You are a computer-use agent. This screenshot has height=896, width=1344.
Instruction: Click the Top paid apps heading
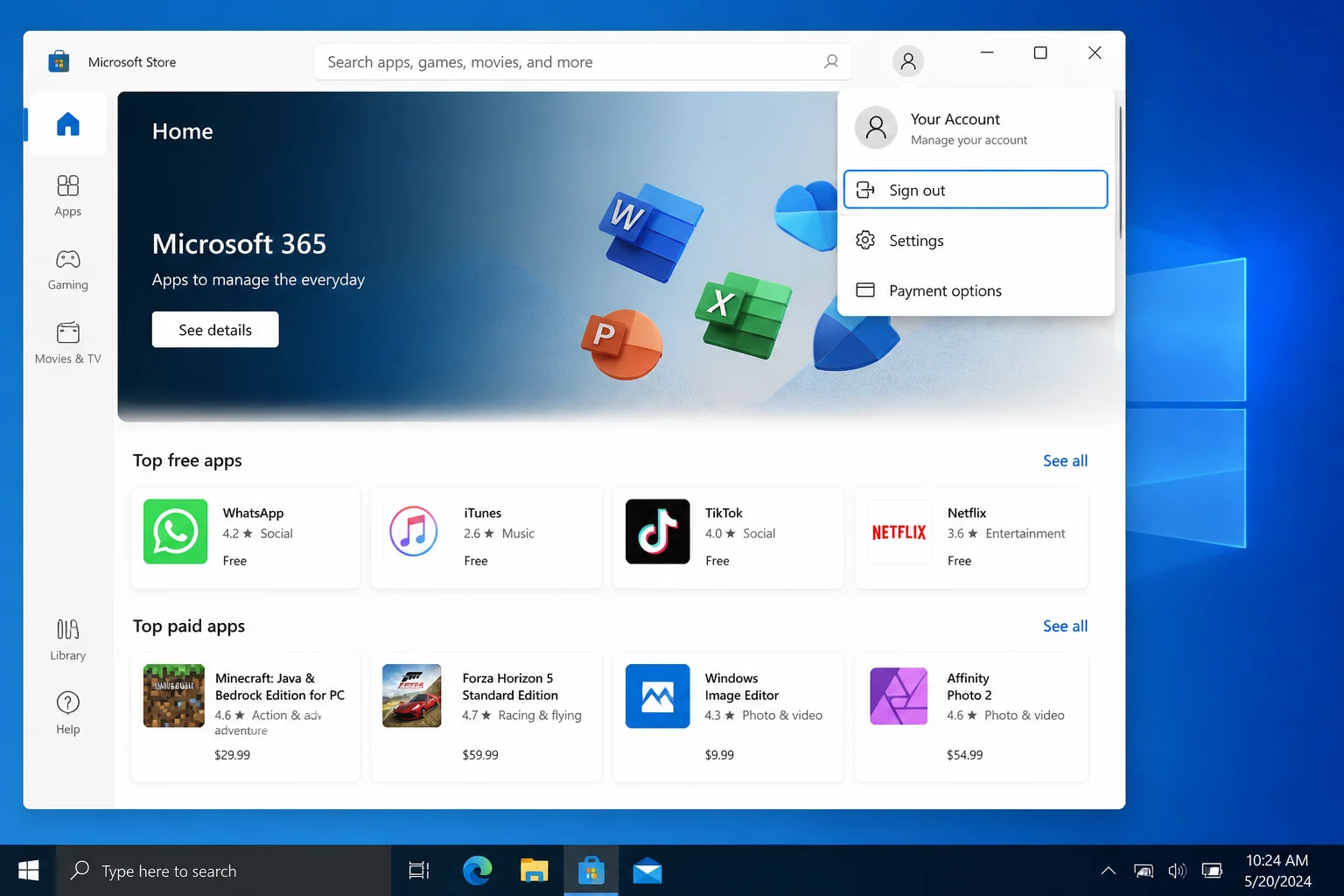[x=189, y=626]
